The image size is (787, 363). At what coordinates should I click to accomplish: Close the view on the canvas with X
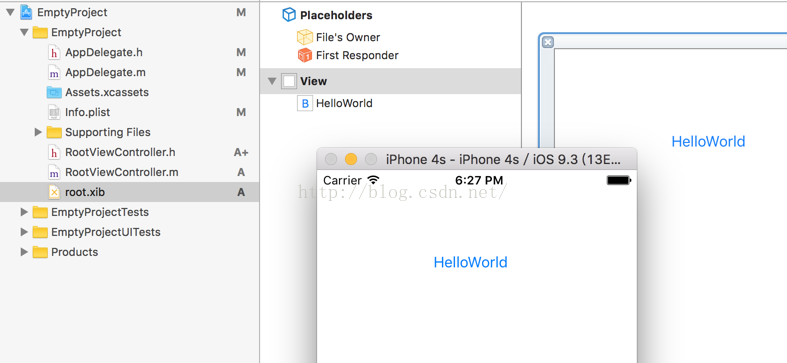click(548, 42)
